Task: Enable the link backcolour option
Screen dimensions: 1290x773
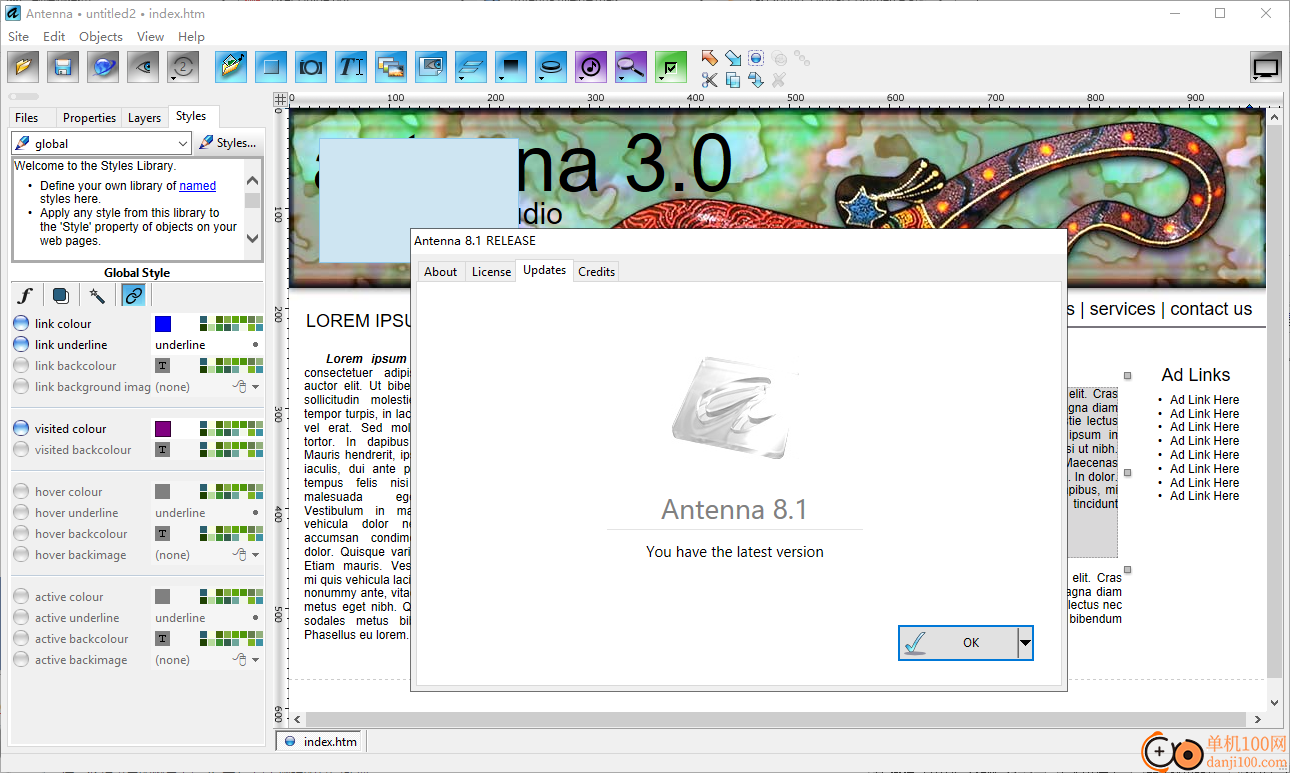Action: (x=21, y=365)
